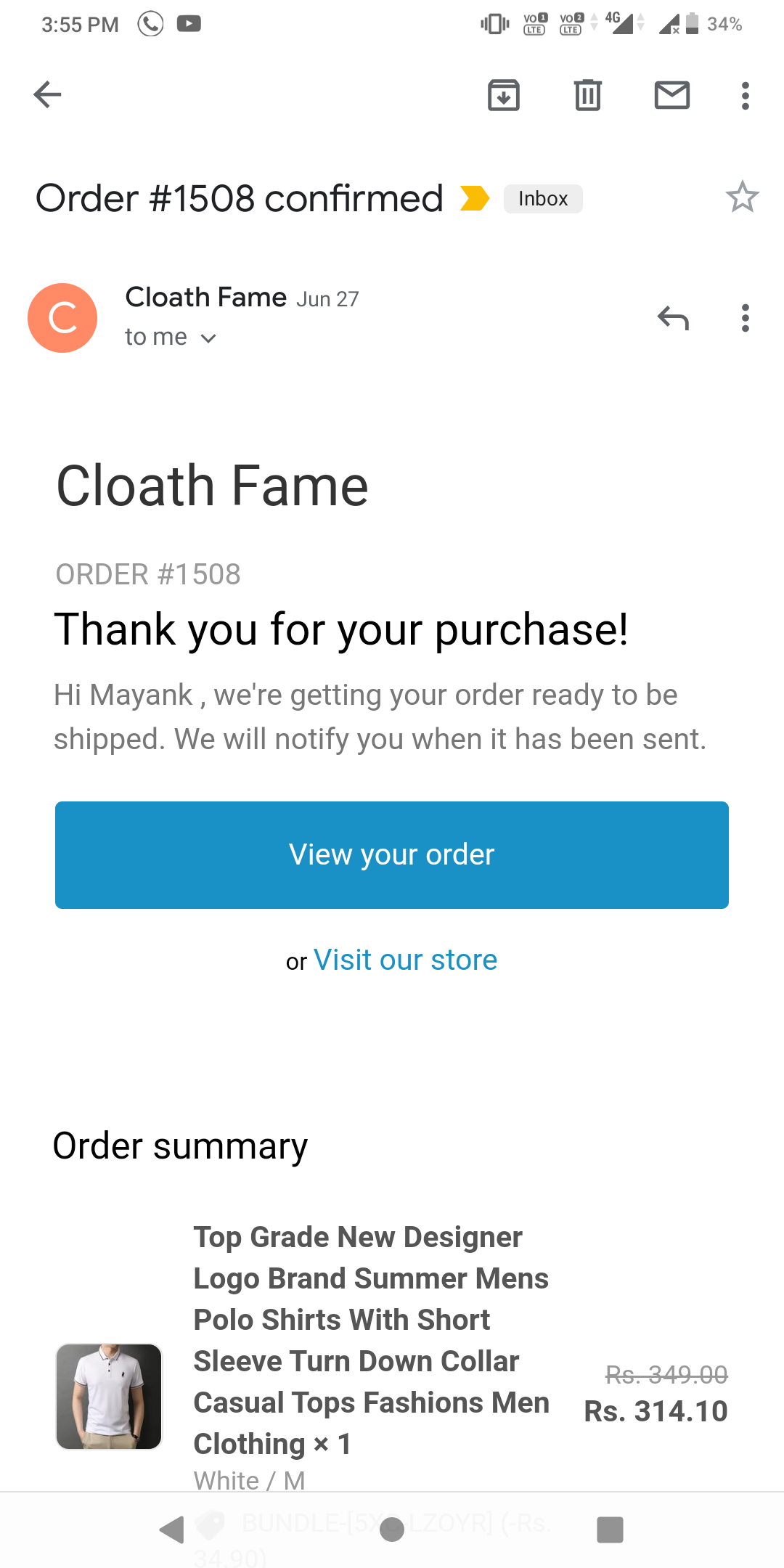
Task: Expand recipient details next to 'to me'
Action: click(208, 338)
